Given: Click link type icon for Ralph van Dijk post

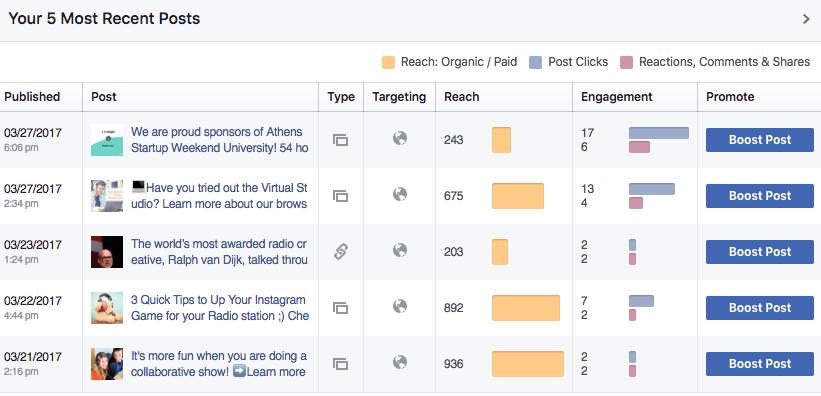Looking at the screenshot, I should click(340, 252).
